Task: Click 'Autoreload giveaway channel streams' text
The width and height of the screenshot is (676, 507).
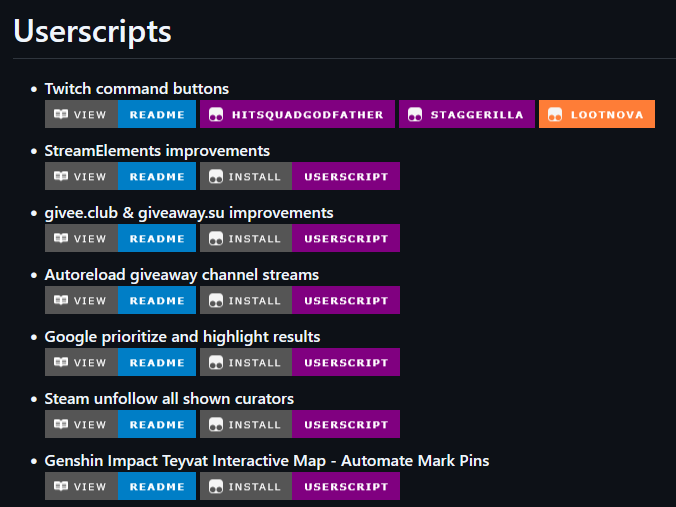Action: [x=182, y=275]
